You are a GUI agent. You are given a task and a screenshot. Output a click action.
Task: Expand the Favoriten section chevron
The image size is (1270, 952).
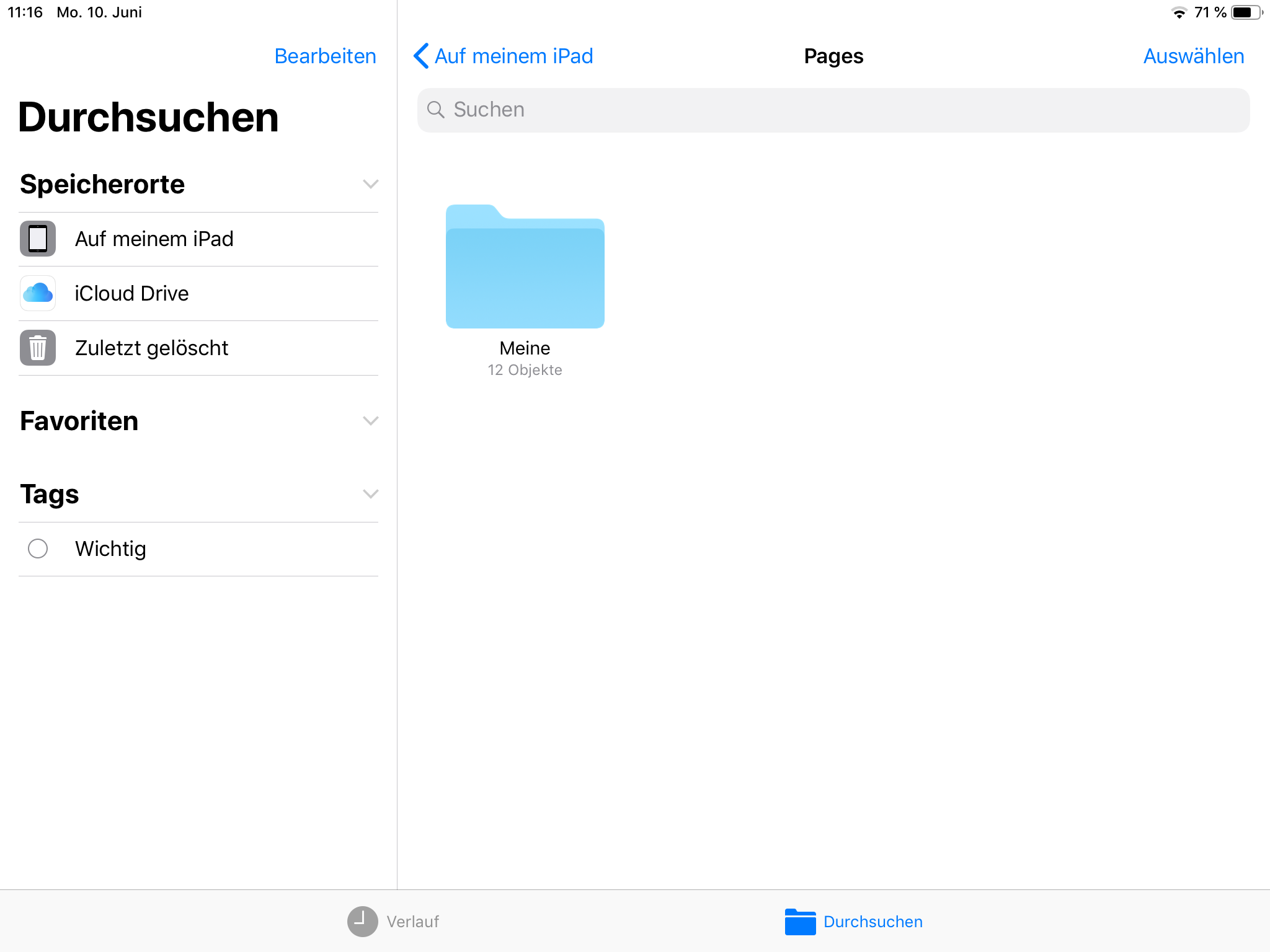pyautogui.click(x=370, y=421)
